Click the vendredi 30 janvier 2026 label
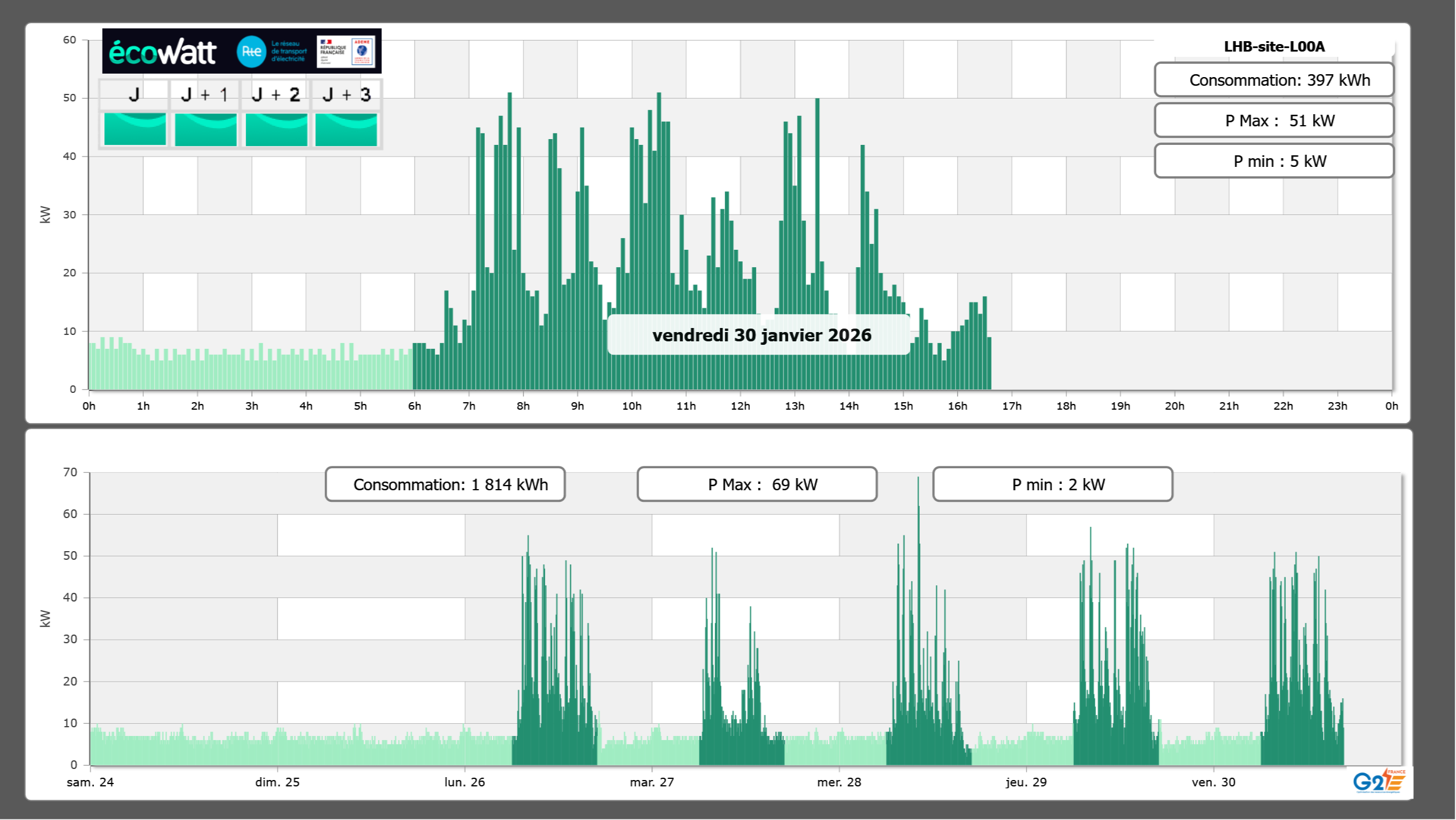 coord(761,335)
